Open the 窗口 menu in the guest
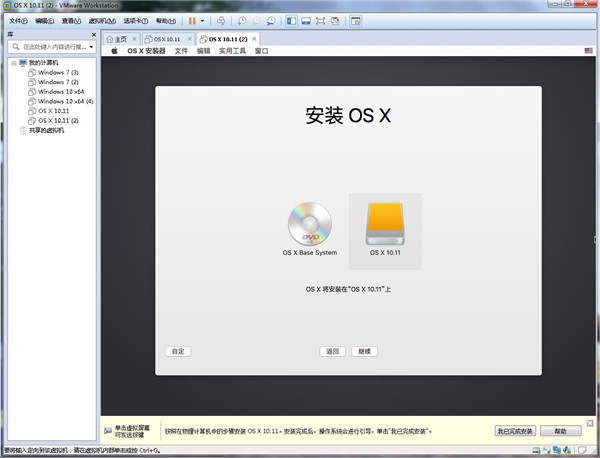The width and height of the screenshot is (600, 458). tap(262, 51)
